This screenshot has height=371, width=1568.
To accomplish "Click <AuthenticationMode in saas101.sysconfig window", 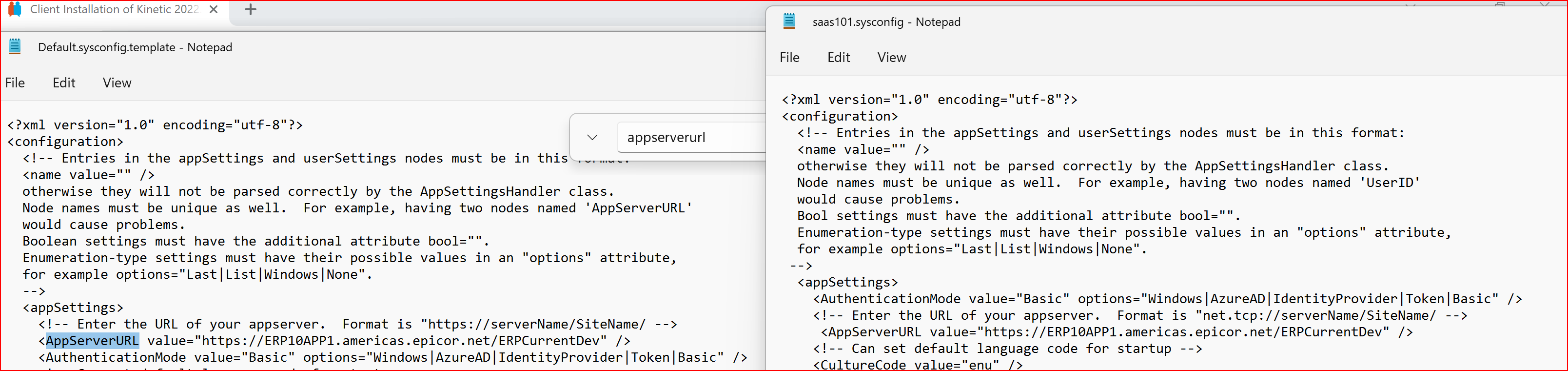I will coord(887,298).
